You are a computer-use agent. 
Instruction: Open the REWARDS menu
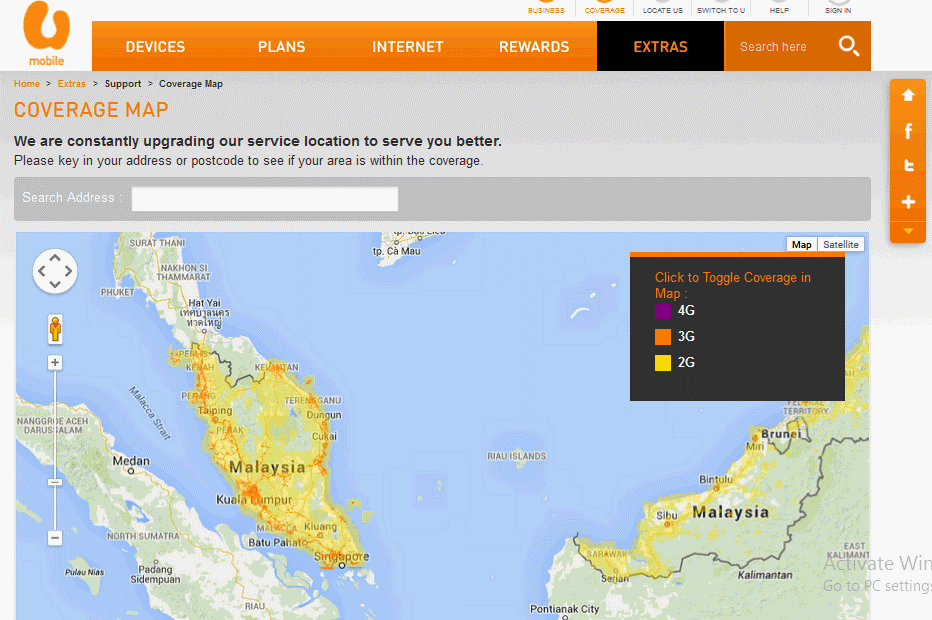pos(534,46)
